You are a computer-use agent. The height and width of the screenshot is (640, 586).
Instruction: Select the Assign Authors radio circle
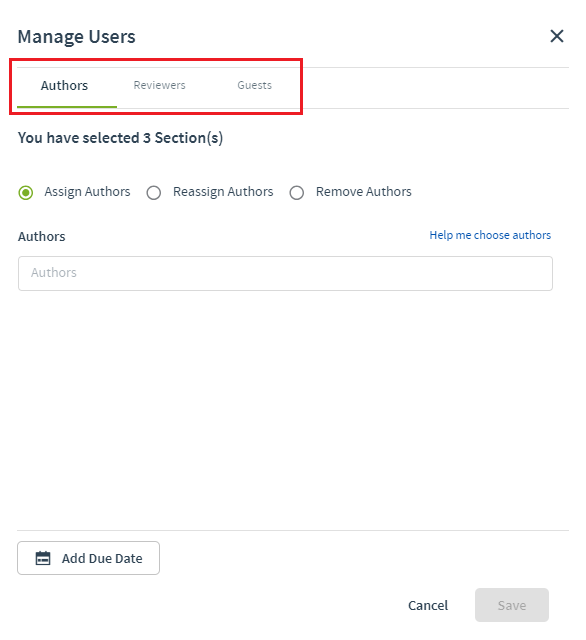click(26, 192)
